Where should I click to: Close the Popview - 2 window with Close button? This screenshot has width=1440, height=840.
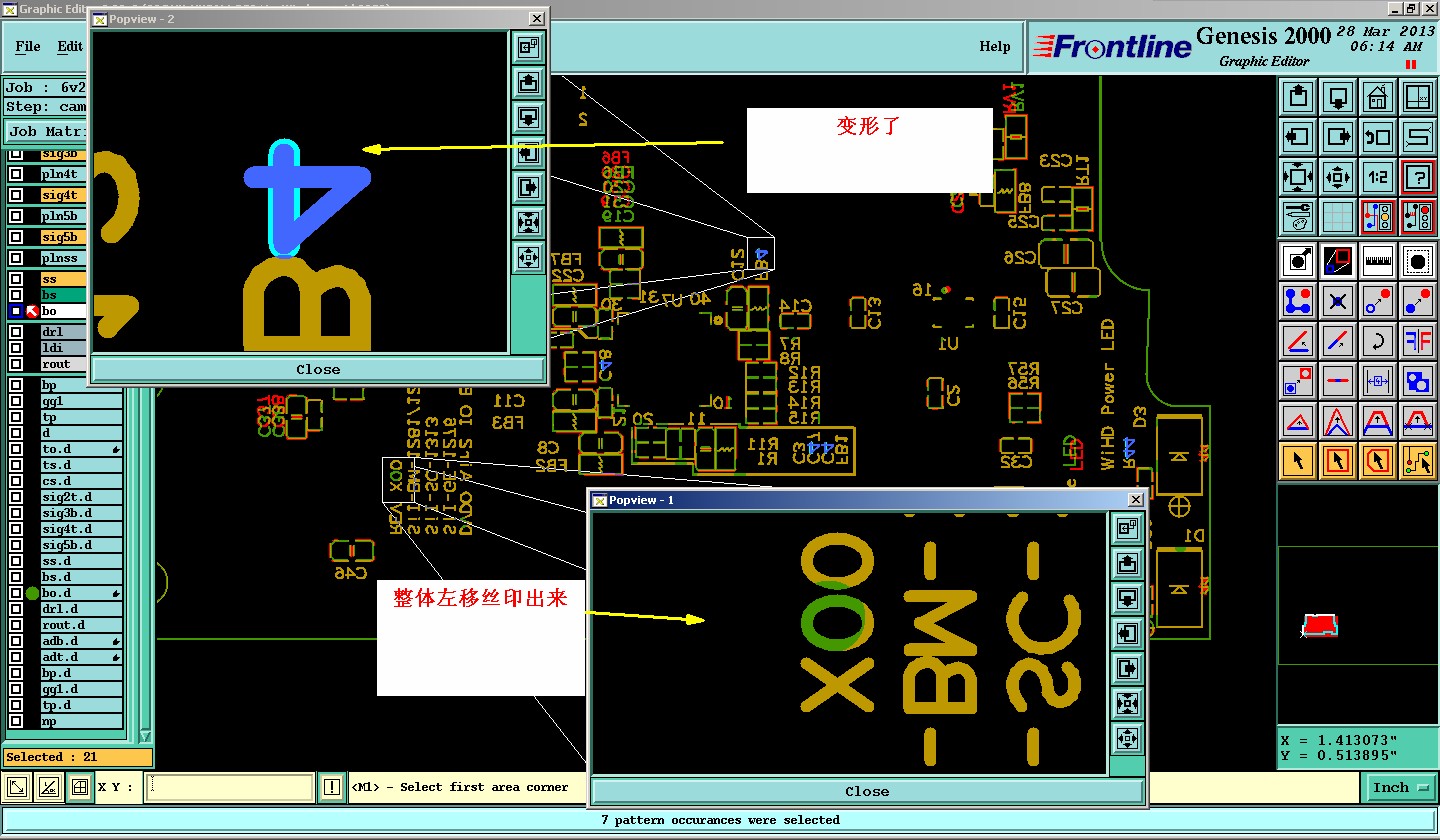pos(318,369)
